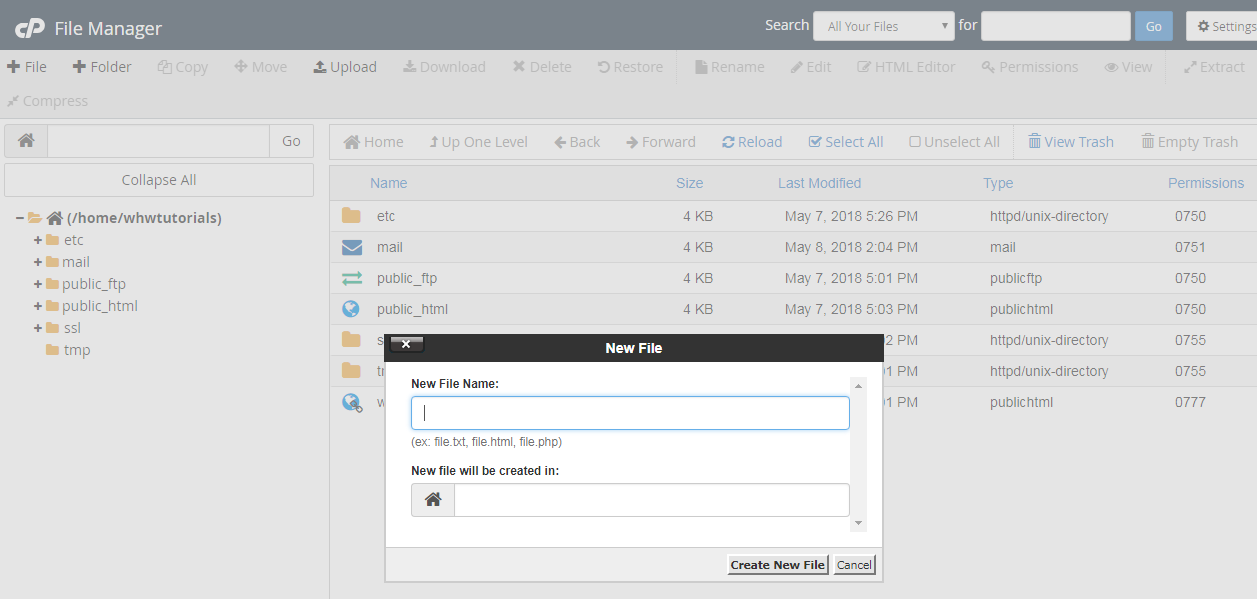Create a new folder with the Folder icon
The height and width of the screenshot is (599, 1257).
(101, 66)
